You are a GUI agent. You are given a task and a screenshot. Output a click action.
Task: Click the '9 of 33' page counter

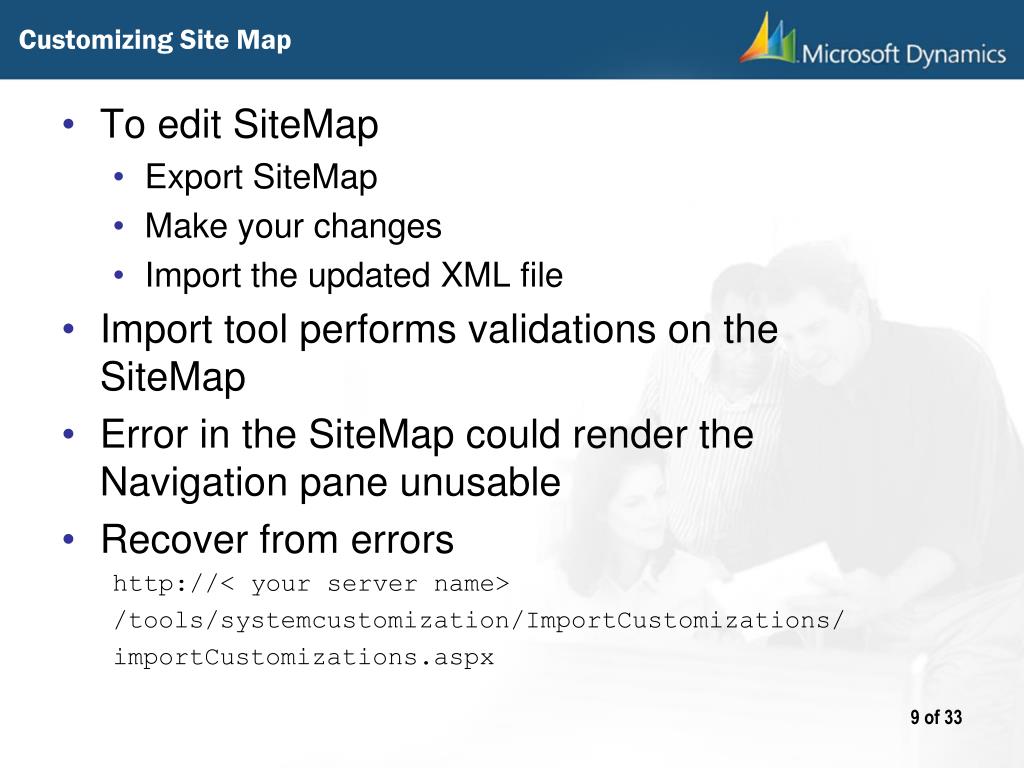pyautogui.click(x=936, y=717)
